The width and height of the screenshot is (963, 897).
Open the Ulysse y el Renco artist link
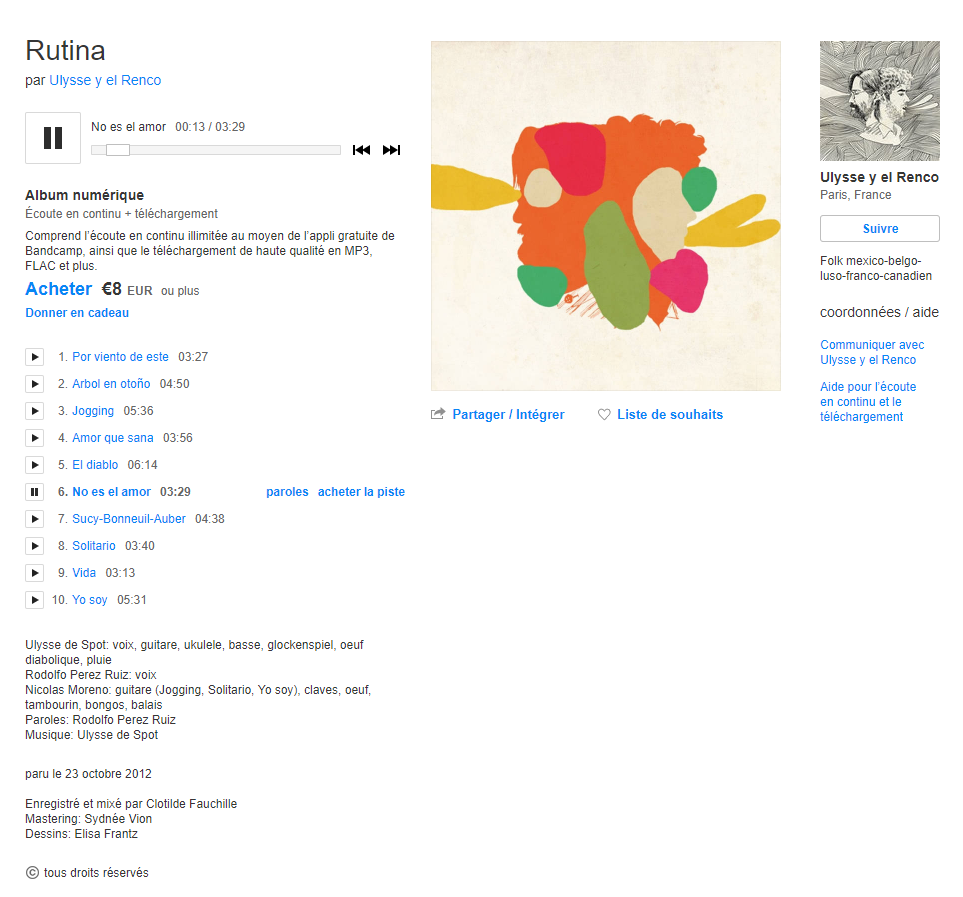point(105,80)
